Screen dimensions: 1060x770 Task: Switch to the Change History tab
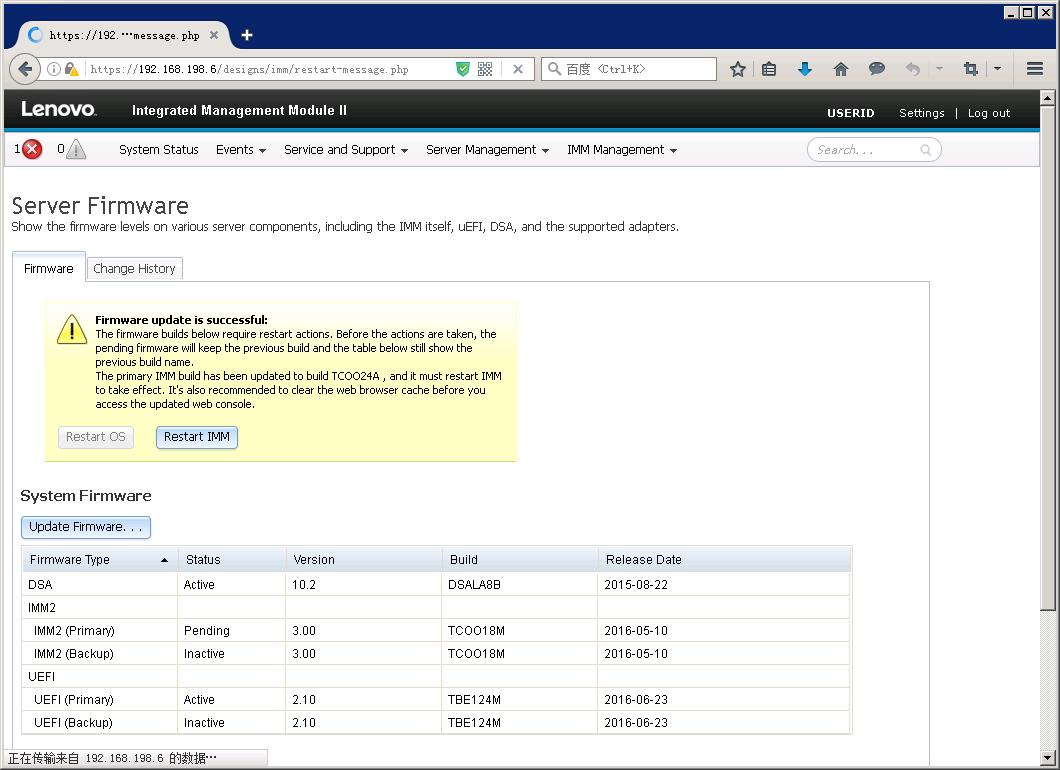tap(134, 269)
